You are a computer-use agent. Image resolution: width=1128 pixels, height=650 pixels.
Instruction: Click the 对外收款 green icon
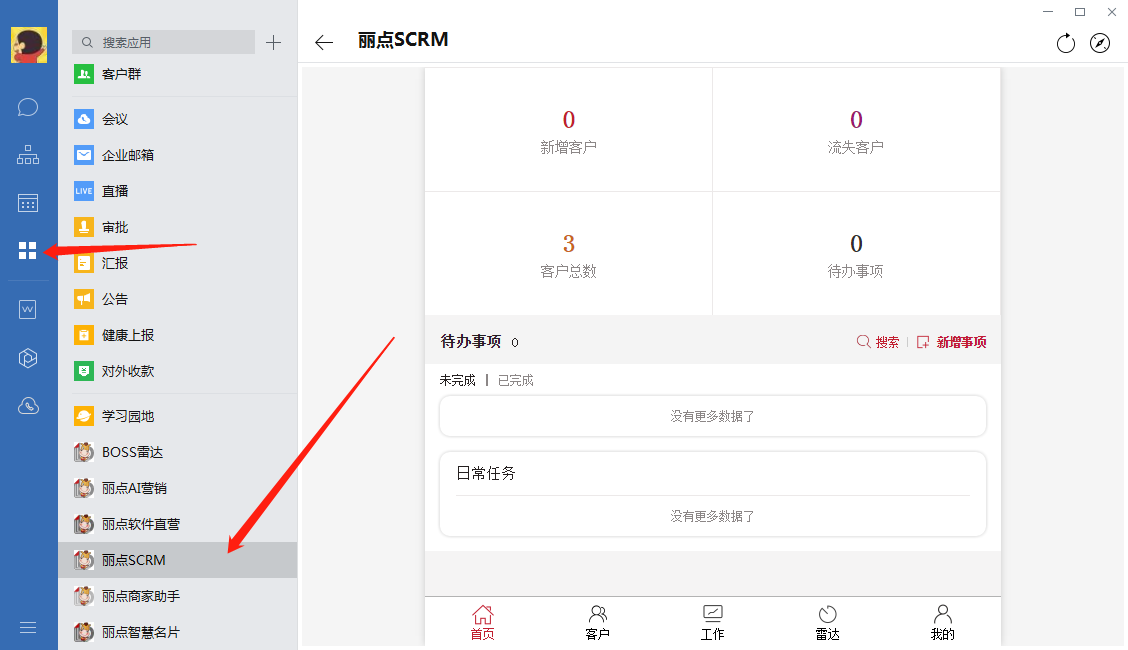pos(84,371)
